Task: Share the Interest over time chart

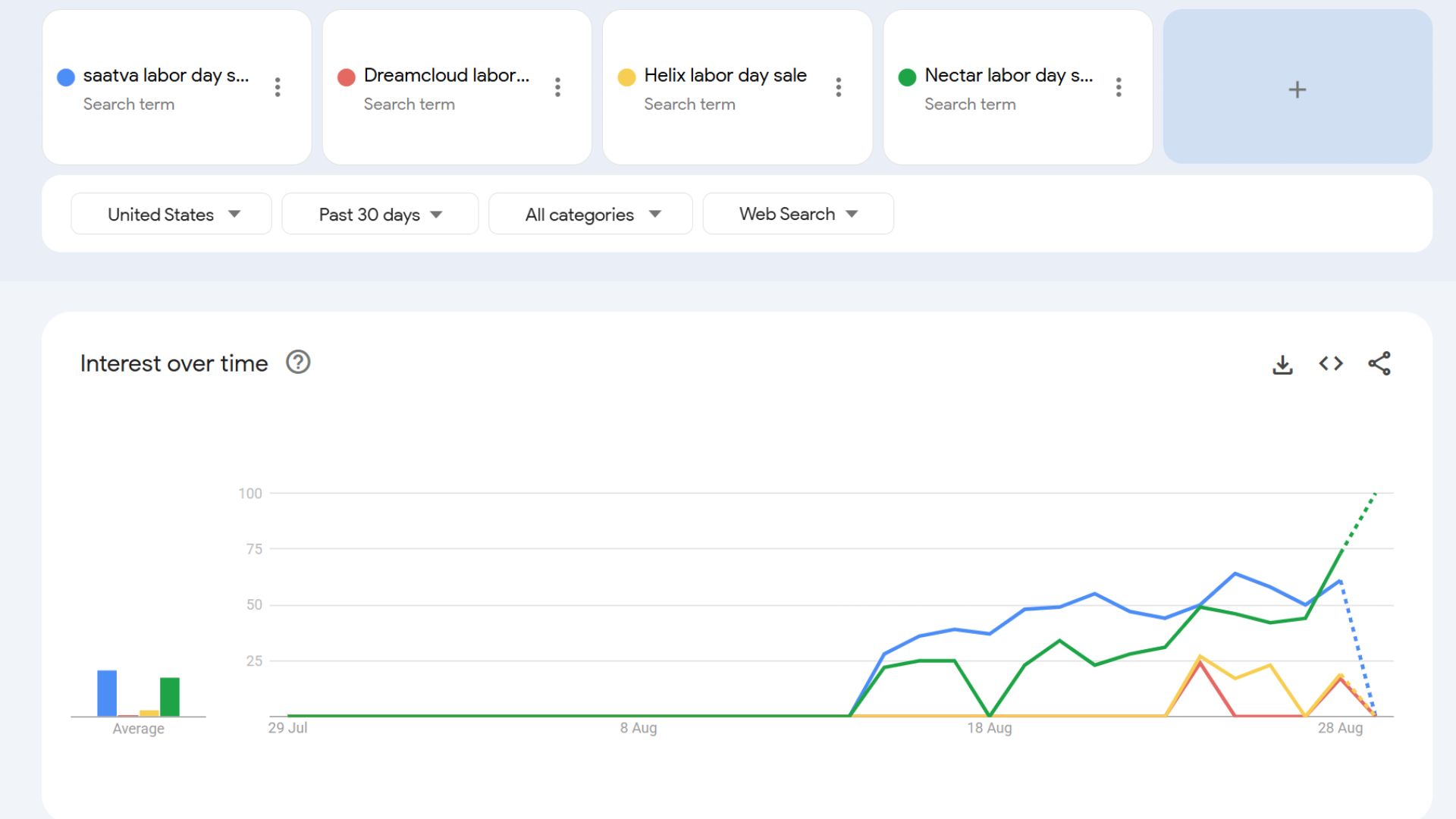Action: click(1379, 363)
